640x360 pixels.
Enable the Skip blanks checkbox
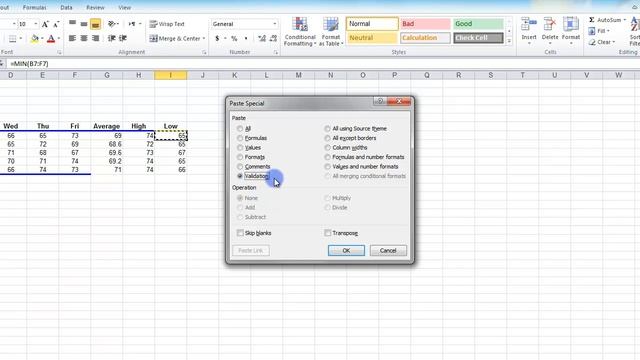pos(240,233)
